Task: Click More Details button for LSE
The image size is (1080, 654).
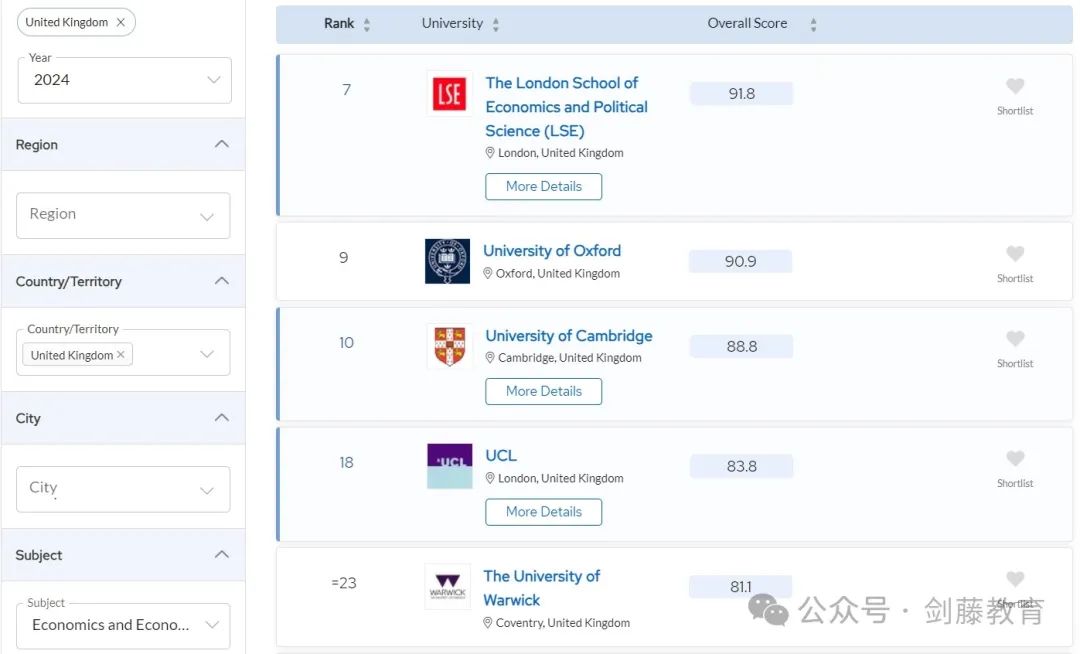Action: click(543, 186)
